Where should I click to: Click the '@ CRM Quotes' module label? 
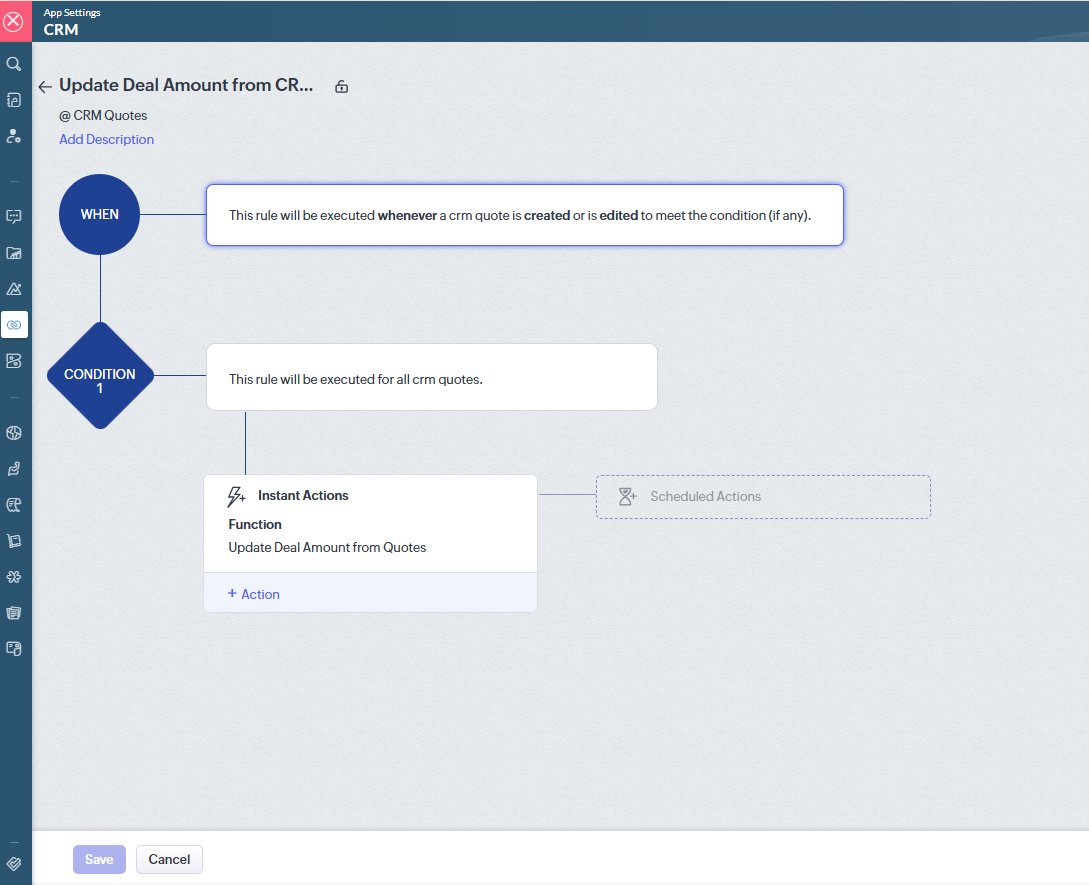(103, 115)
